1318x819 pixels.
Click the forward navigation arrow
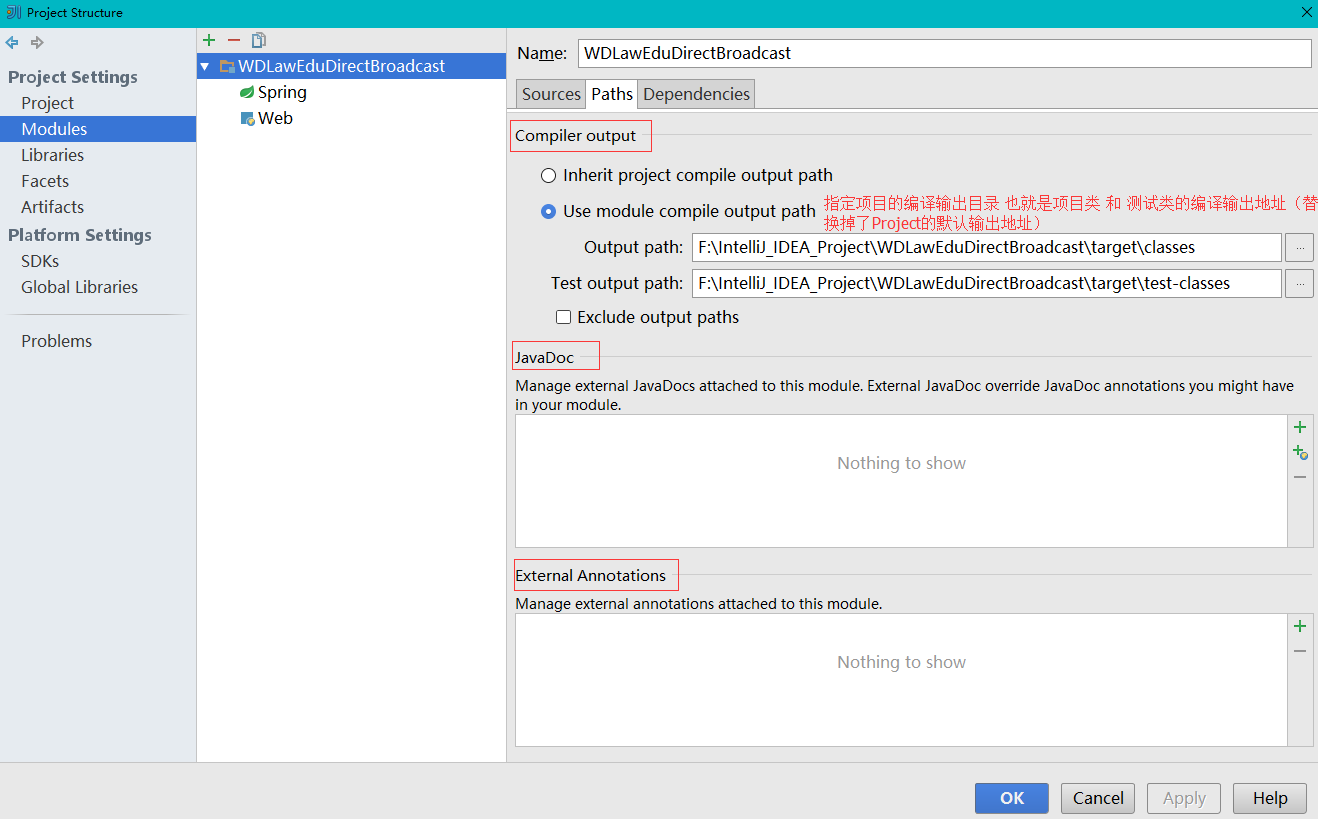coord(37,42)
